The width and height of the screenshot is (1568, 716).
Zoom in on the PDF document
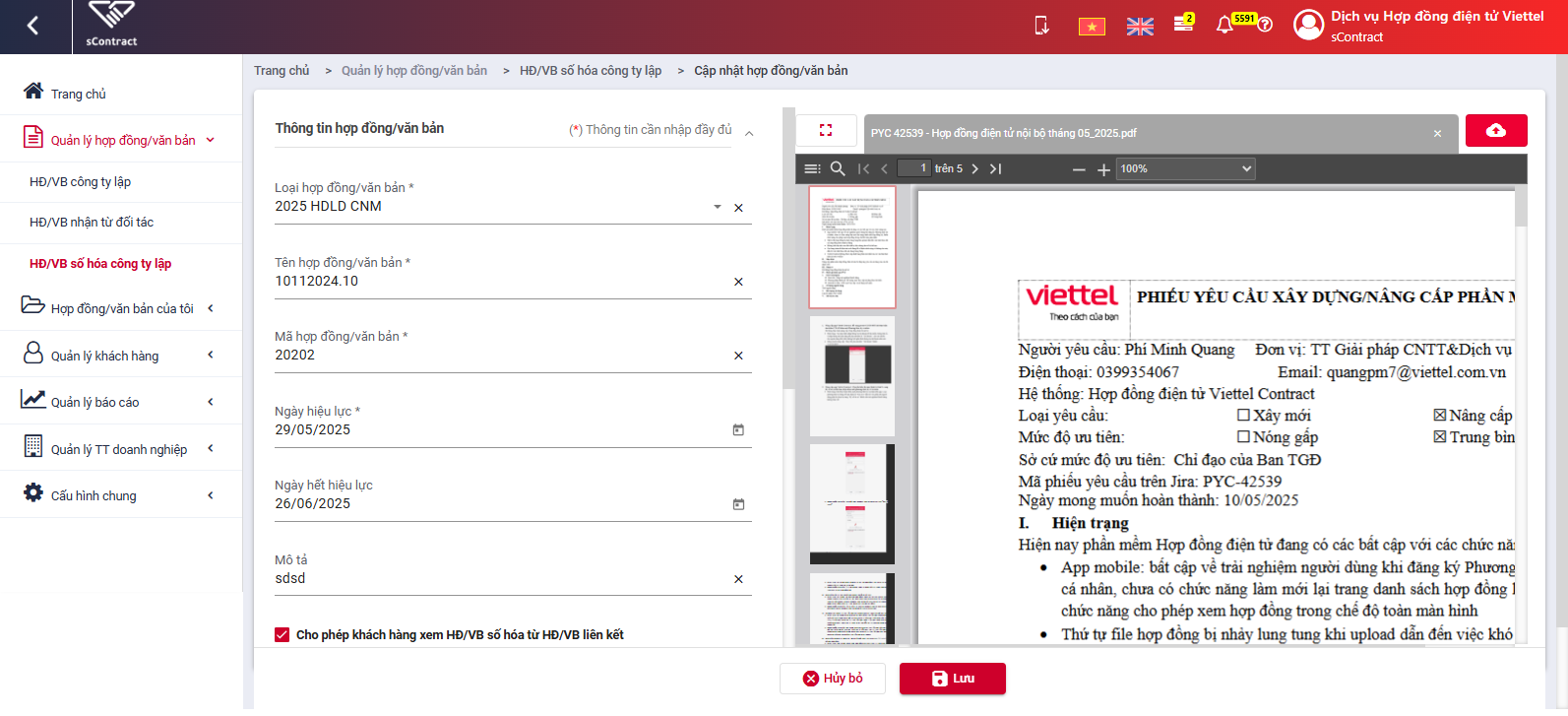1103,169
